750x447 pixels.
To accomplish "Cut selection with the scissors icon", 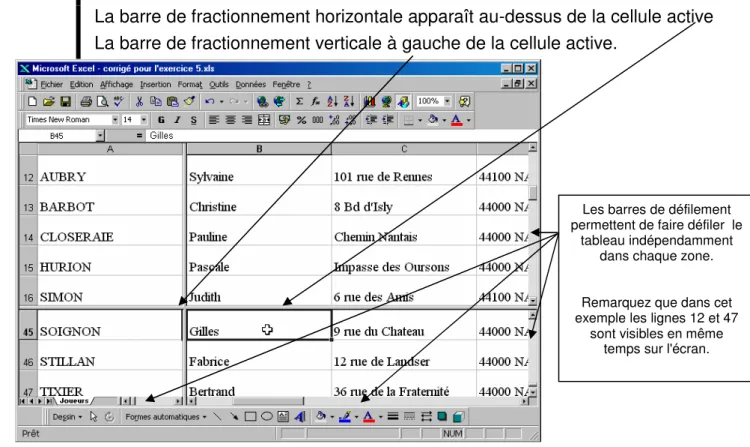I will pyautogui.click(x=139, y=101).
